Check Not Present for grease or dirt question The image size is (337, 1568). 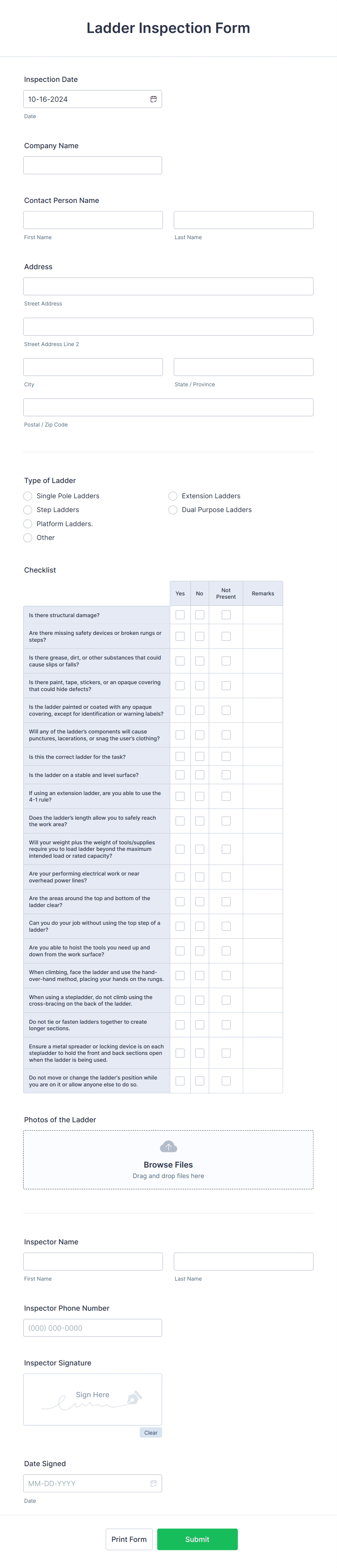coord(226,661)
